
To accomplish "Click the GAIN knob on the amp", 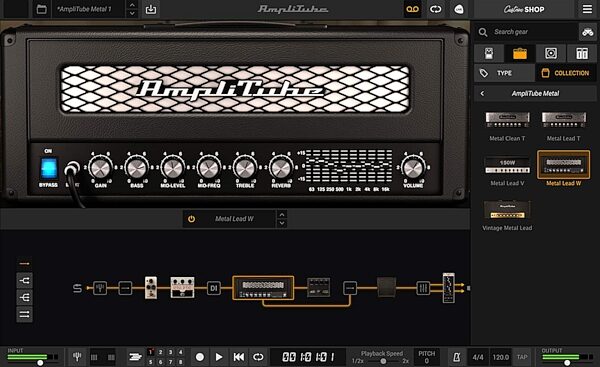I will pos(100,168).
